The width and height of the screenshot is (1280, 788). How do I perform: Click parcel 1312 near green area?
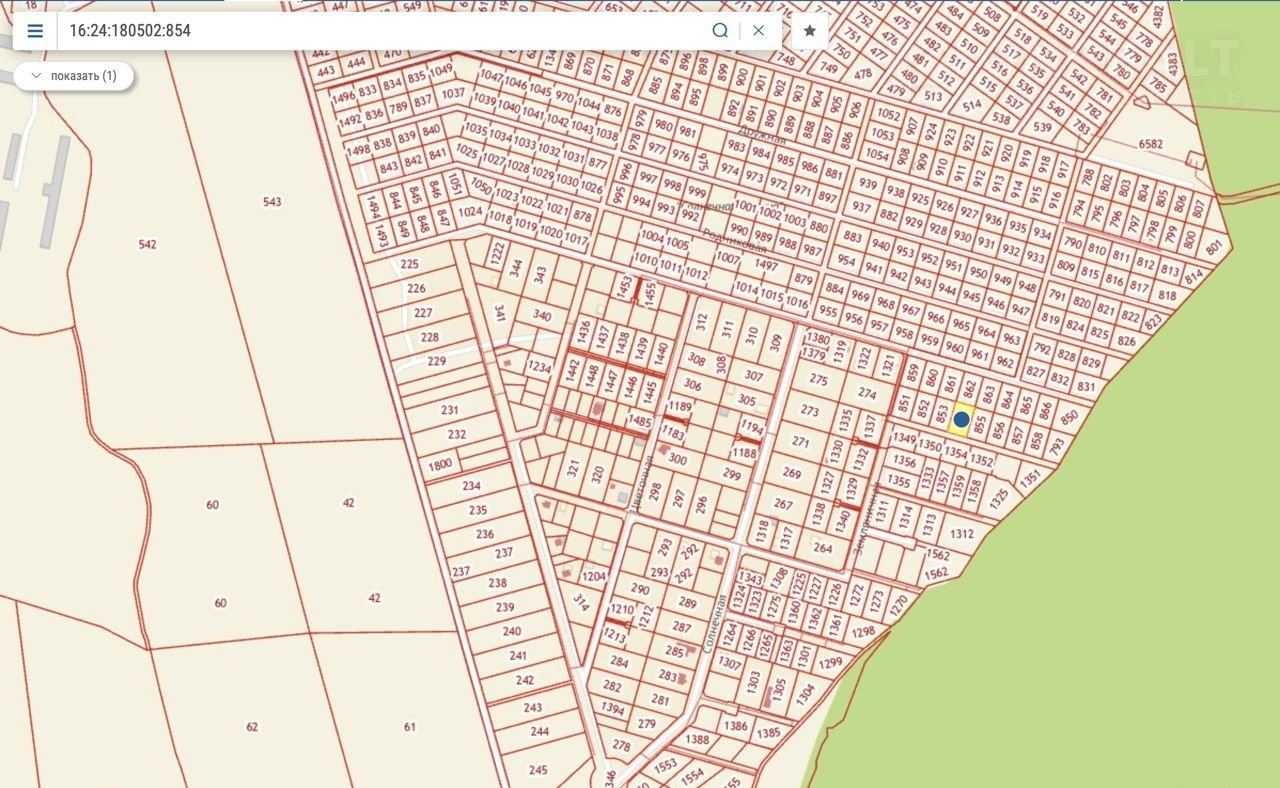[x=961, y=534]
